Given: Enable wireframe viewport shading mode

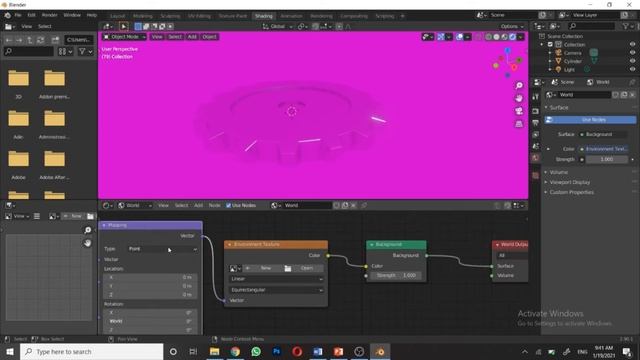Looking at the screenshot, I should (489, 37).
